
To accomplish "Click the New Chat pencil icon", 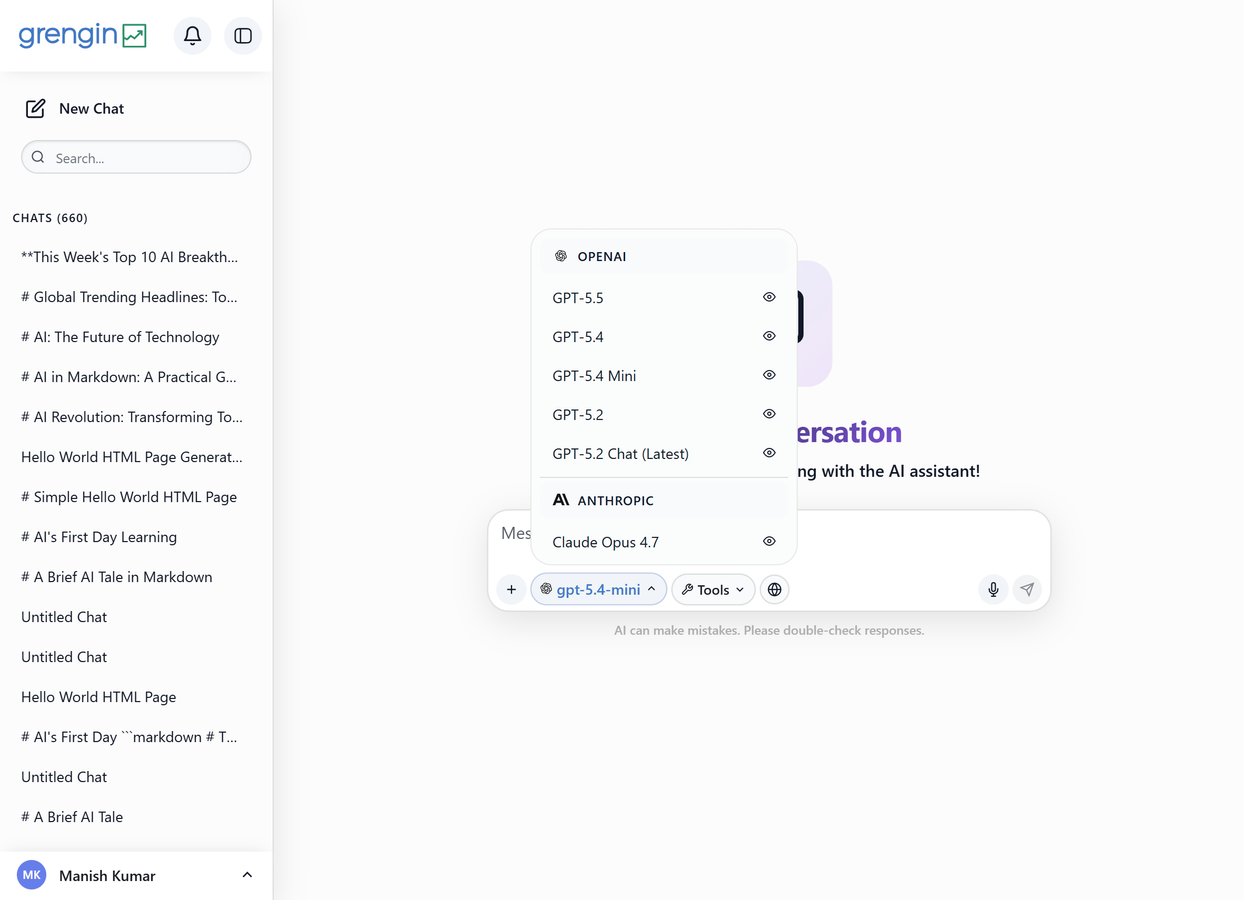I will point(36,108).
